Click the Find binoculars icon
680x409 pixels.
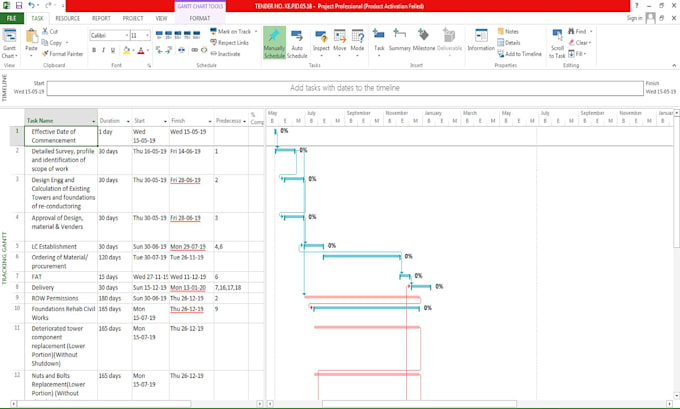571,31
